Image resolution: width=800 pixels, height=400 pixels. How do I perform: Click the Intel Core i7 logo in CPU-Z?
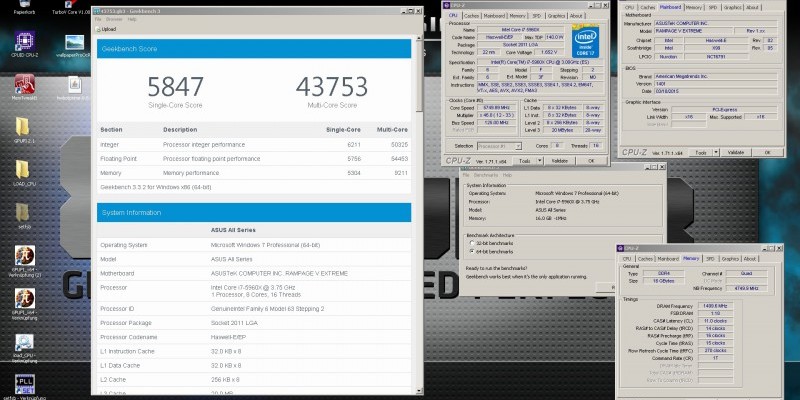coord(585,41)
